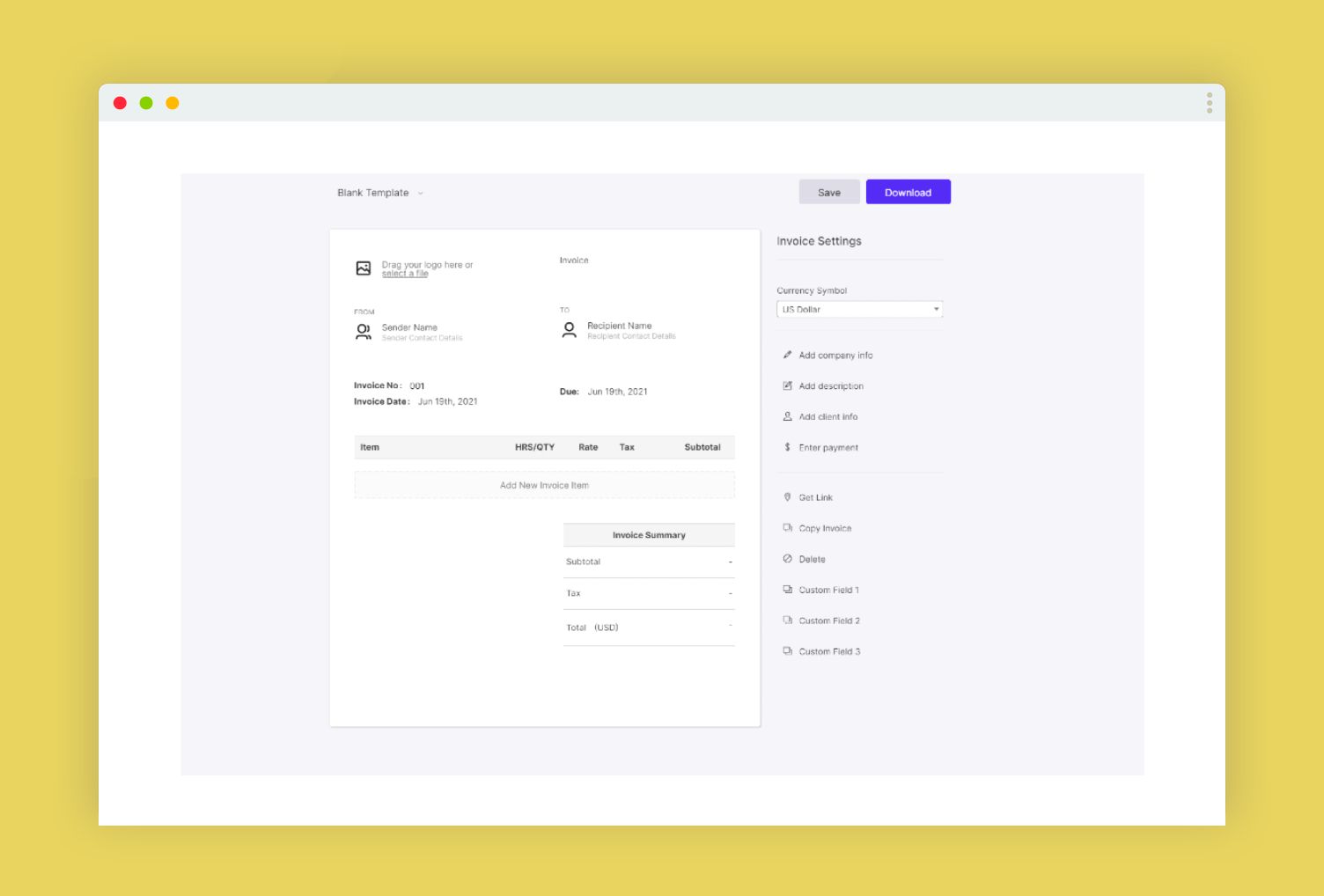Click the Add client info person icon

787,416
